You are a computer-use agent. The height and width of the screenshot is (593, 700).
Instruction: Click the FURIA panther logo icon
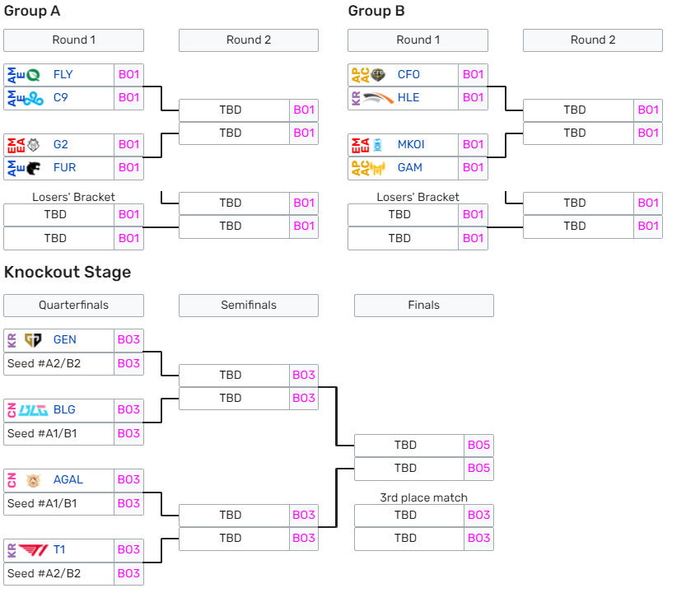[x=33, y=168]
